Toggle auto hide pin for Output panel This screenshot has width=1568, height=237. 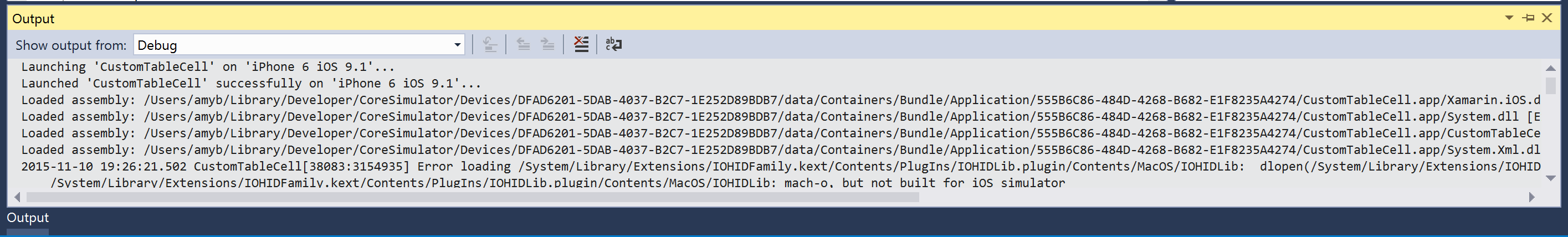pos(1528,18)
